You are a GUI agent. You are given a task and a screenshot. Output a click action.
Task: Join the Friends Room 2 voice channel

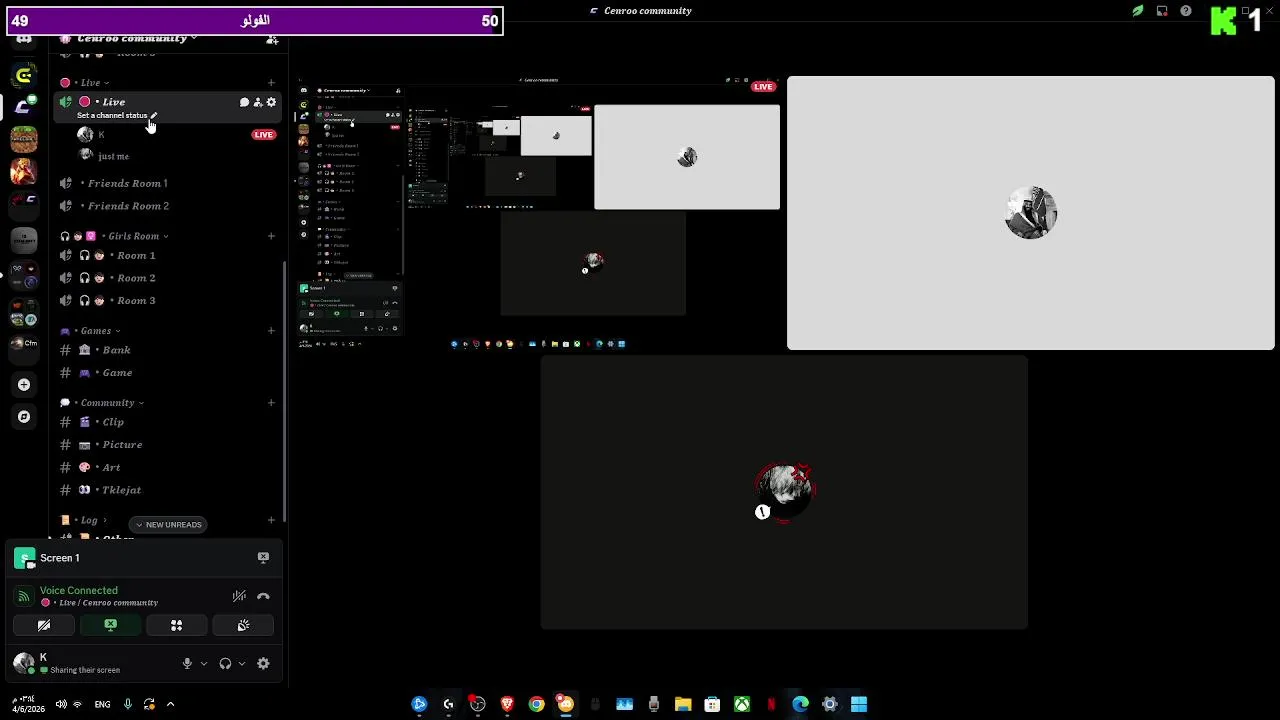pos(169,206)
